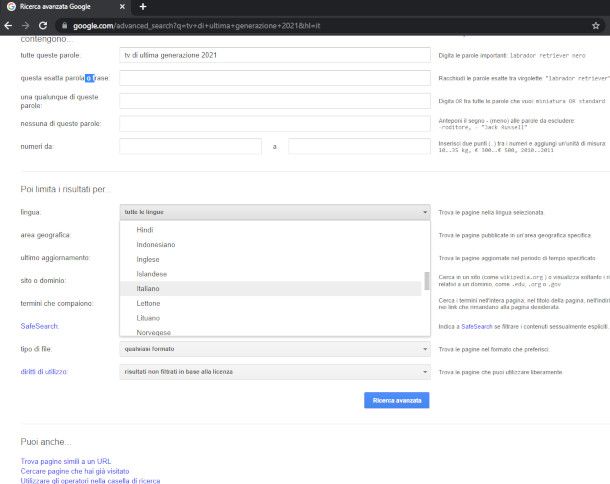
Task: Close the Ricerca avanzata Google tab
Action: click(122, 7)
